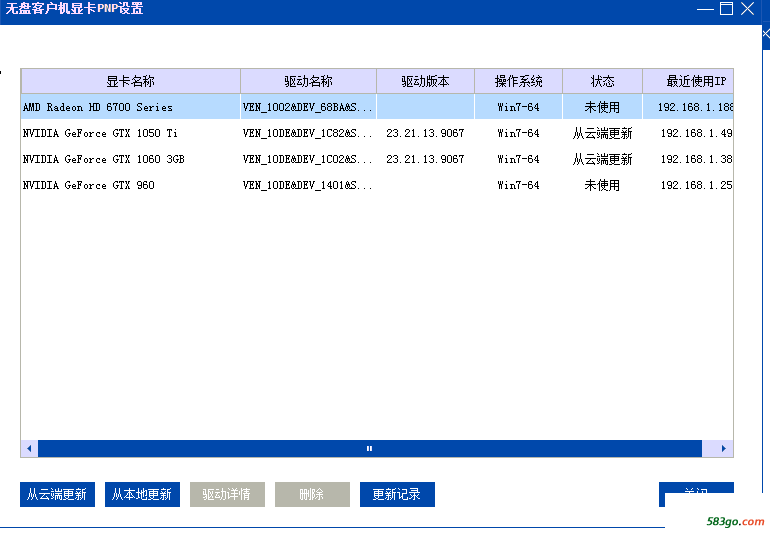Click Win7-64 in the GTX 960 row

pos(518,185)
